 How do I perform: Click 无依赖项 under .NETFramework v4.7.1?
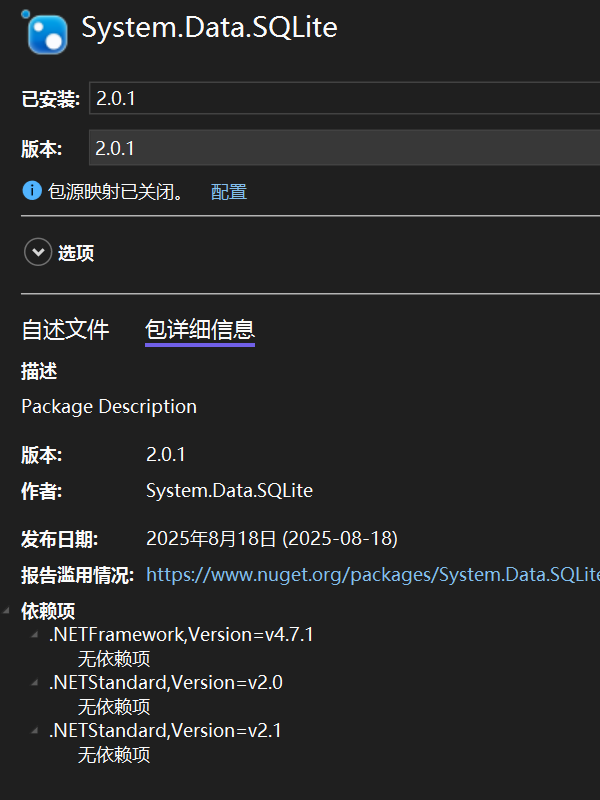pyautogui.click(x=114, y=659)
